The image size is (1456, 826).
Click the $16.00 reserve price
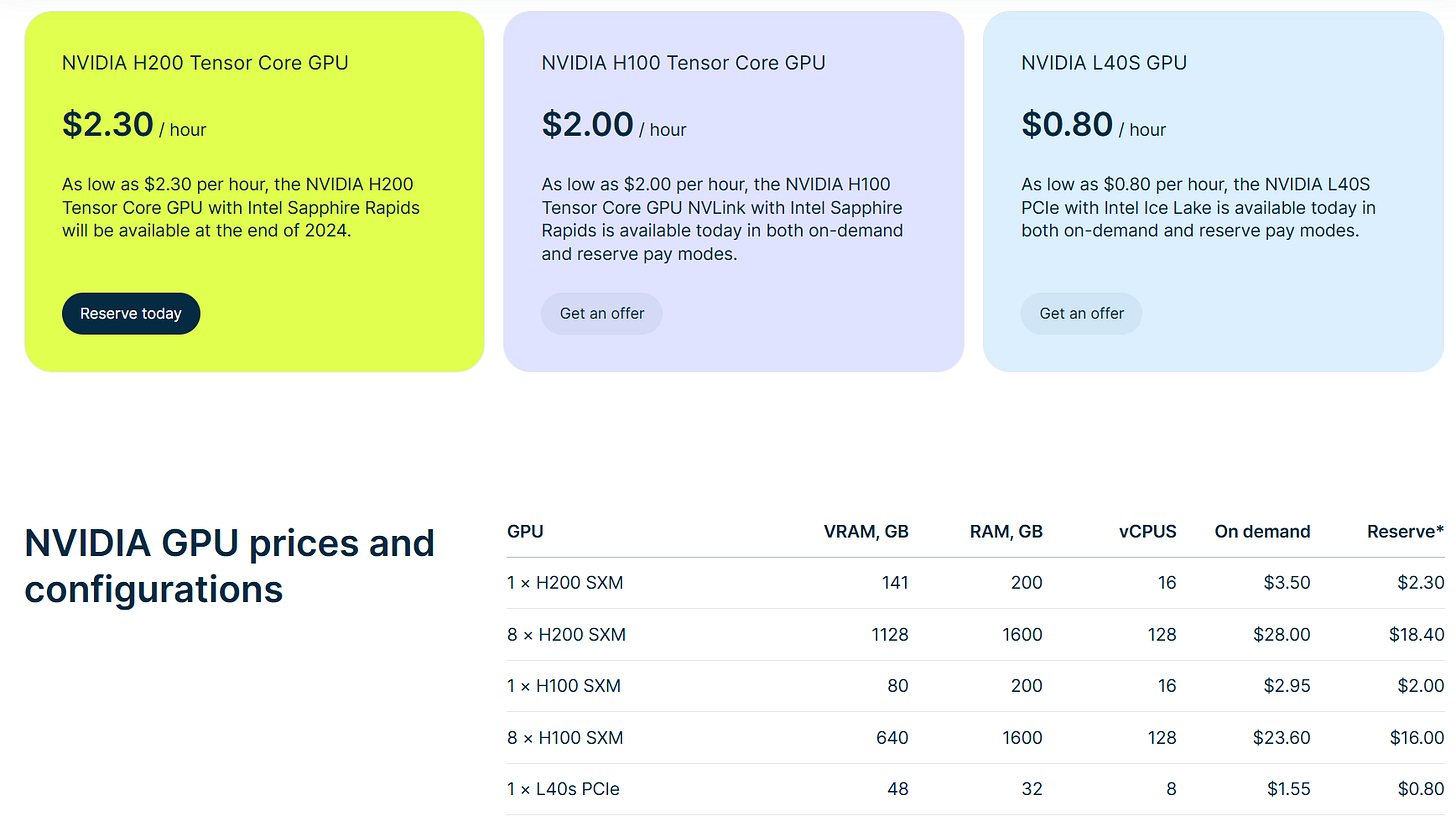[x=1417, y=738]
